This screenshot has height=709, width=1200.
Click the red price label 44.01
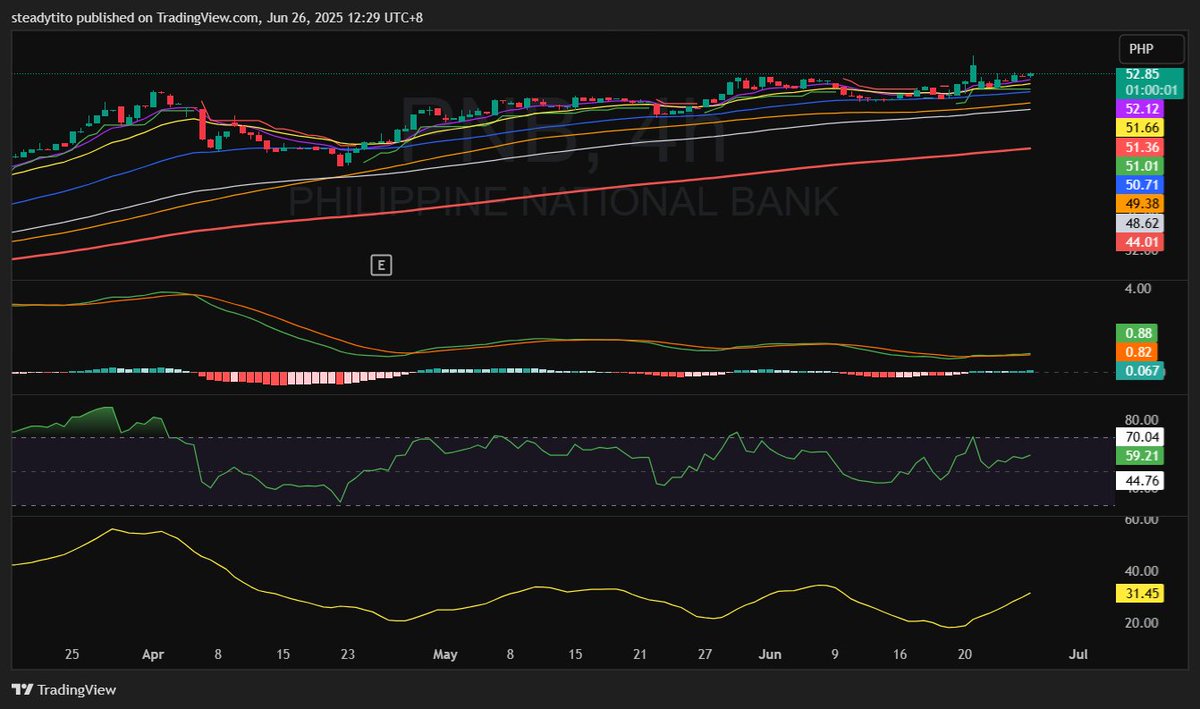pyautogui.click(x=1142, y=242)
